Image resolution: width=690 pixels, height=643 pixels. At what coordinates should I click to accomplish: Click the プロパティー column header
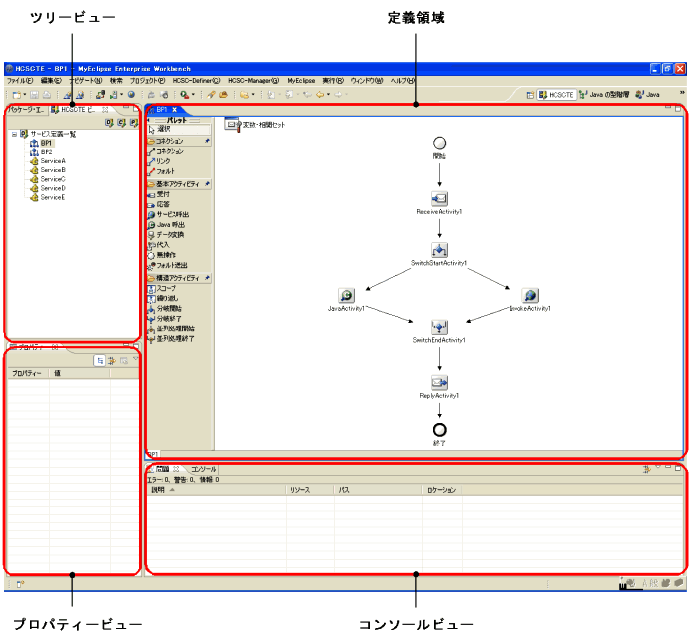[27, 373]
